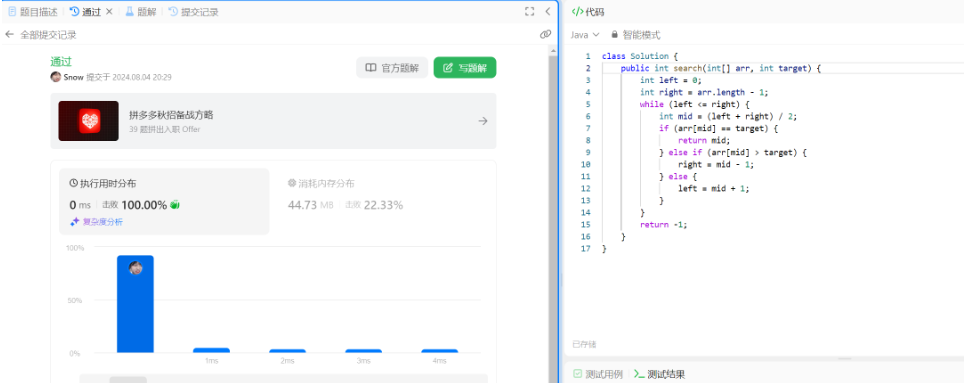This screenshot has height=383, width=970.
Task: Click the 已存储 status text
Action: coord(585,344)
